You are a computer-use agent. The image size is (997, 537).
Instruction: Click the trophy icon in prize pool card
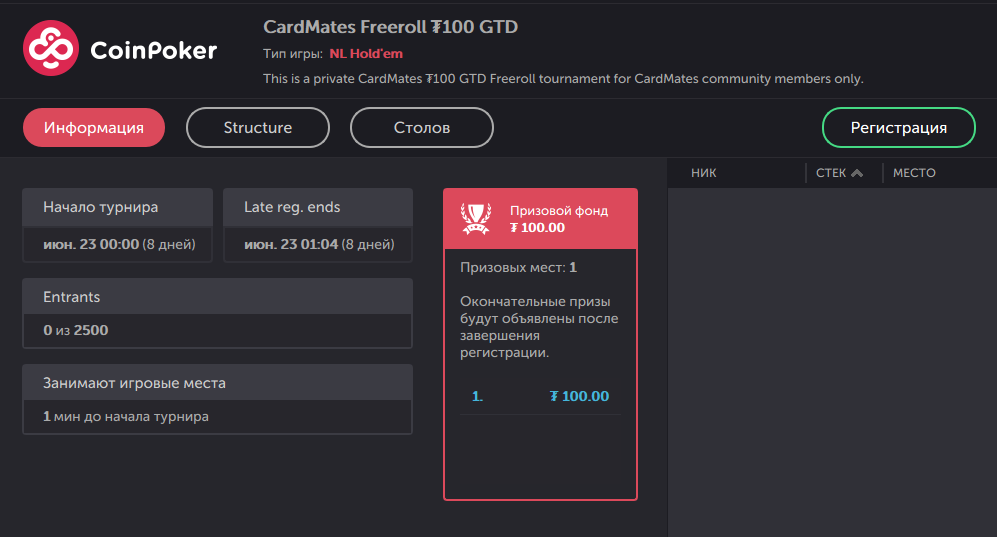(x=476, y=219)
